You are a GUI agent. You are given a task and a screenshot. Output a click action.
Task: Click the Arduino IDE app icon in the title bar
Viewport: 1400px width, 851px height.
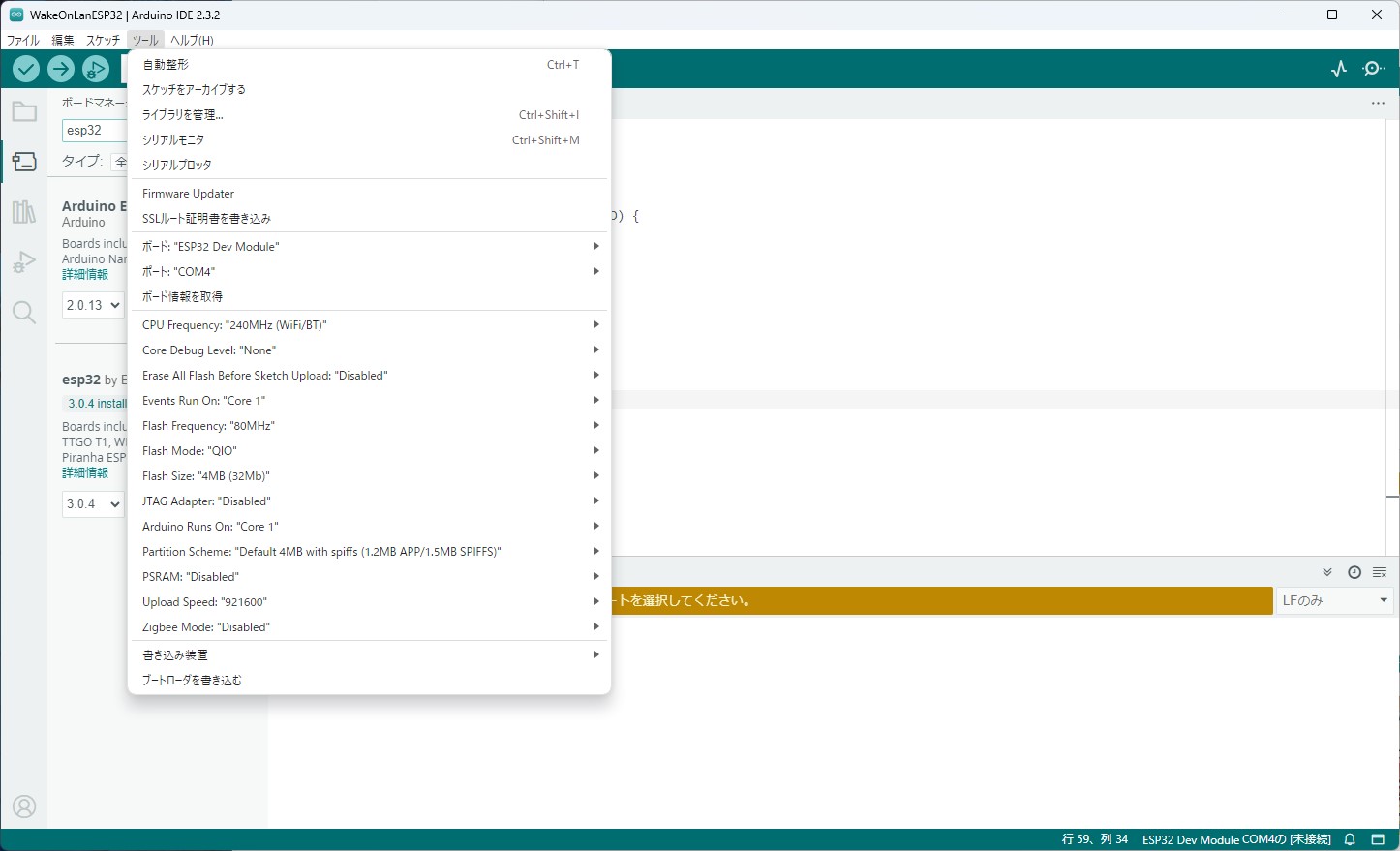click(x=15, y=15)
